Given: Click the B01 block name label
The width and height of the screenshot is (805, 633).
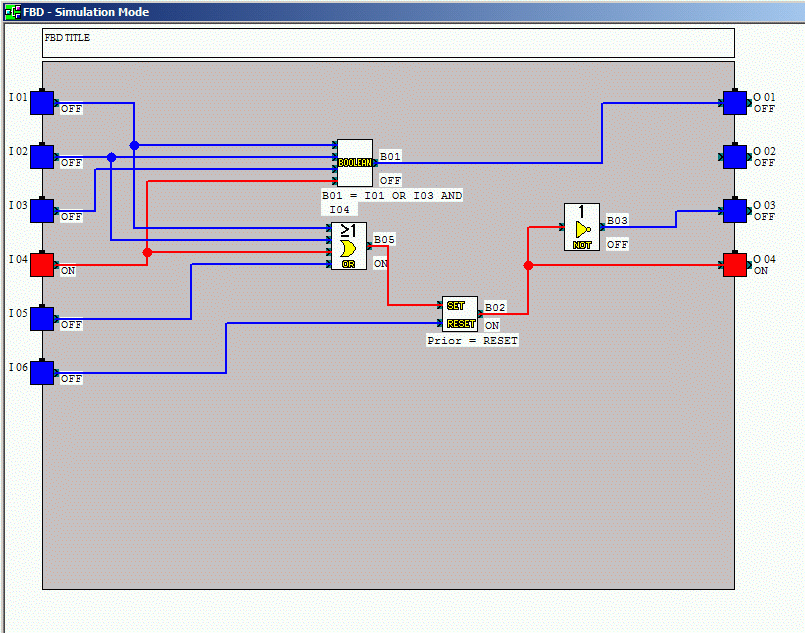Looking at the screenshot, I should click(390, 156).
